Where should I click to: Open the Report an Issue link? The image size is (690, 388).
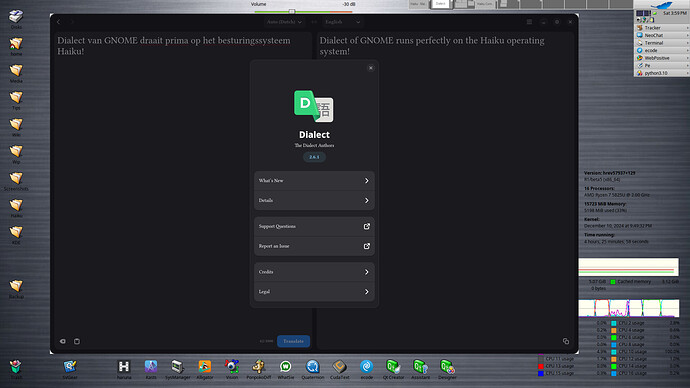314,246
